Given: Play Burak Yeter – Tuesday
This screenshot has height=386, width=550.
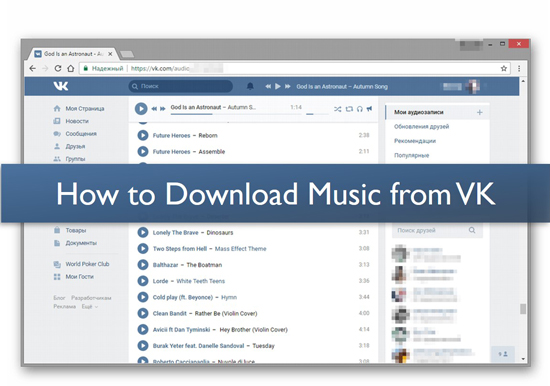Looking at the screenshot, I should pyautogui.click(x=143, y=345).
